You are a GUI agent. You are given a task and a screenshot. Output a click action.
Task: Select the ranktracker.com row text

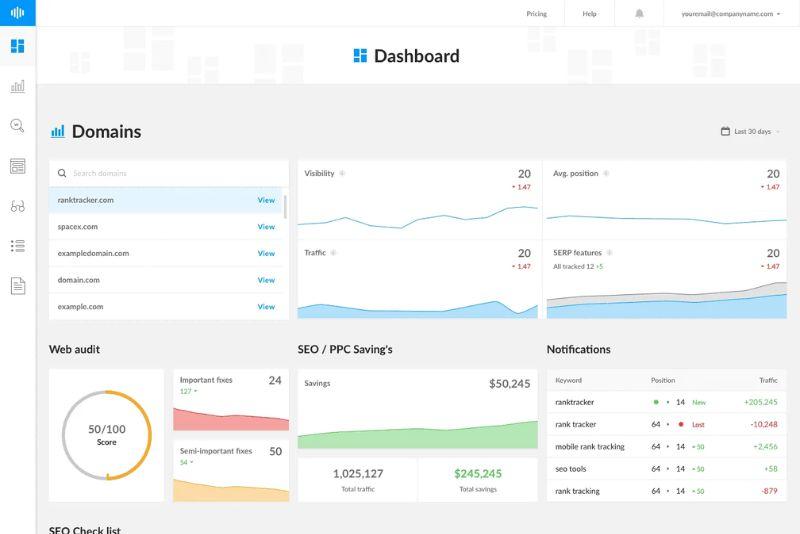[x=86, y=200]
